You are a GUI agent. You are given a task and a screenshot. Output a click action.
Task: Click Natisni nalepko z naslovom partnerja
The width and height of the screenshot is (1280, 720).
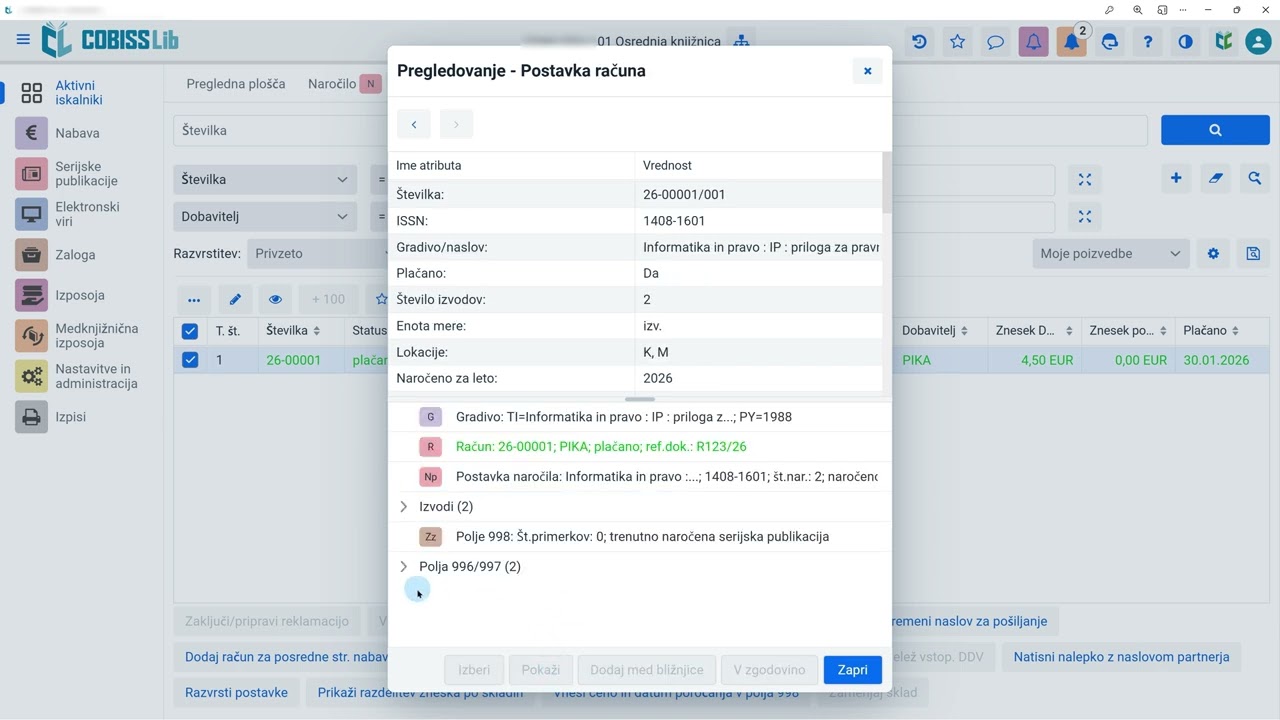point(1121,657)
